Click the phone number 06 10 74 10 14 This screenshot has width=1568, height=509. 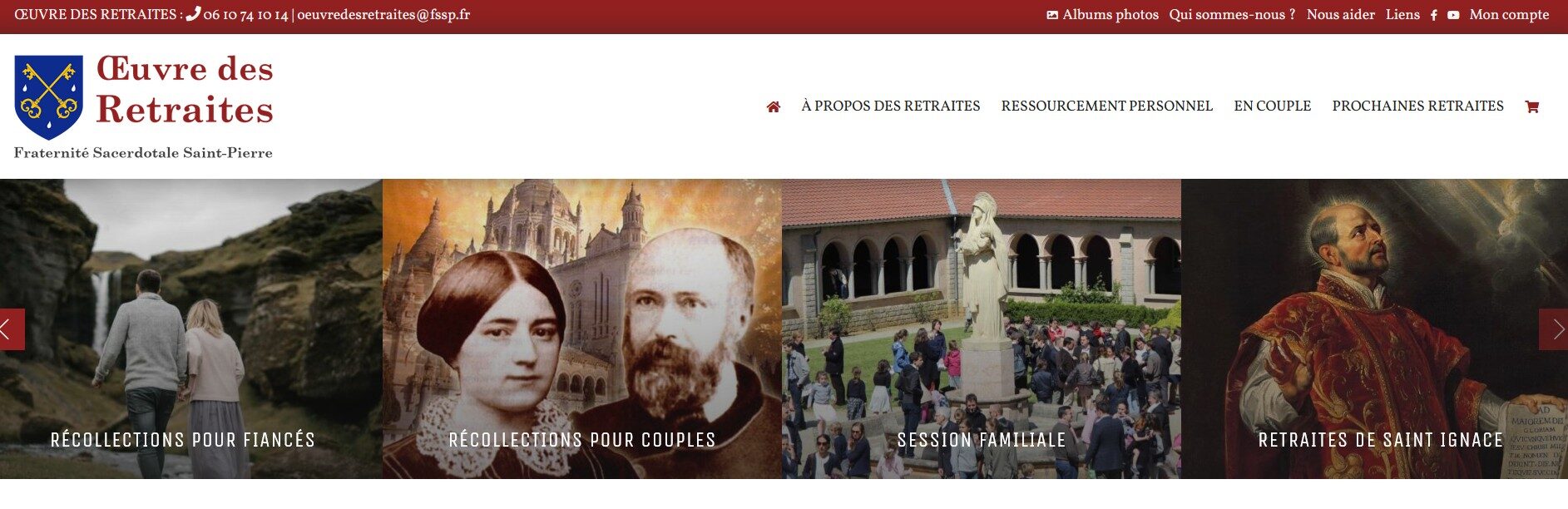click(x=245, y=15)
